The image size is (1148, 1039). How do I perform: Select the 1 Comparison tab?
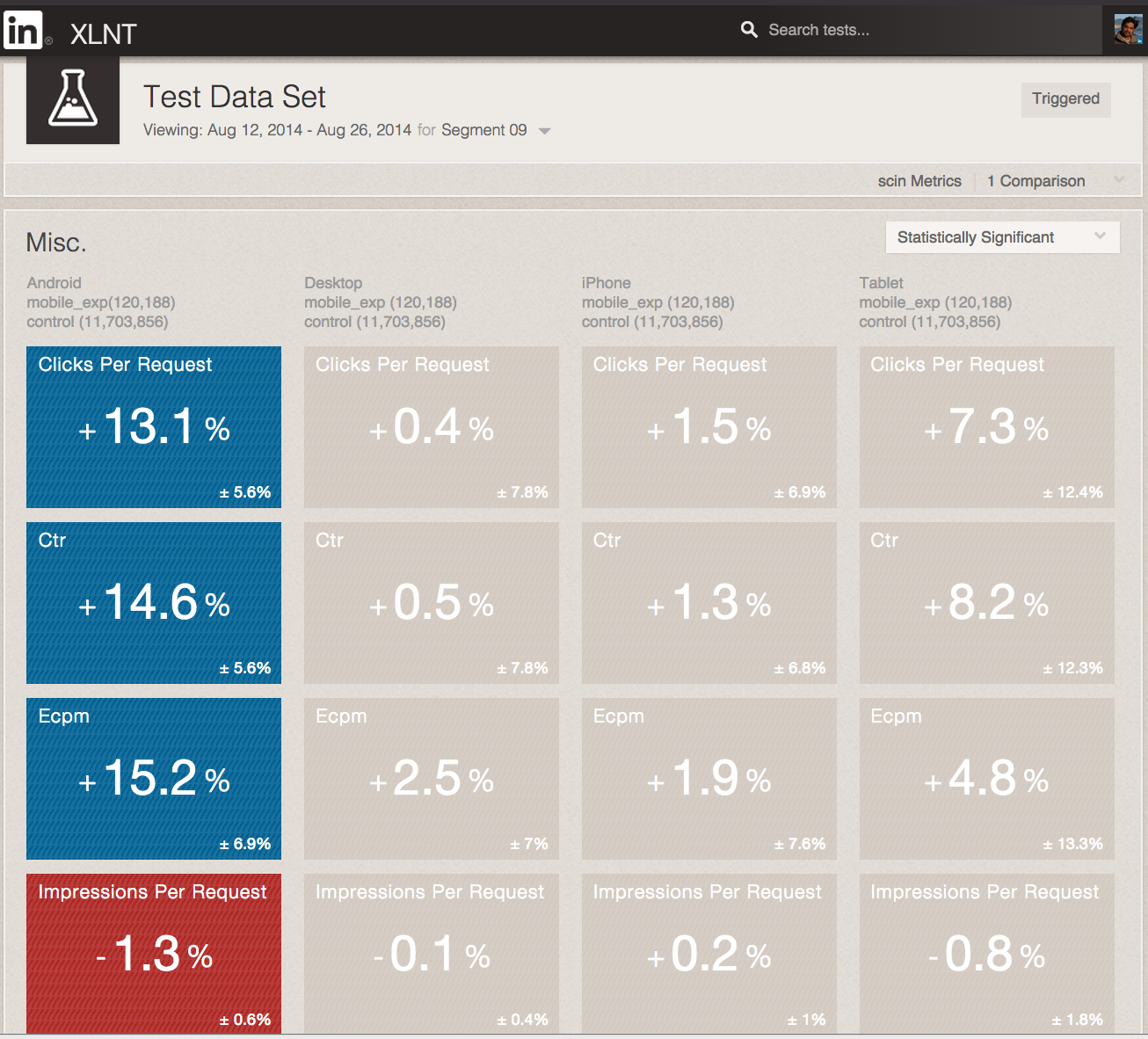pos(1035,181)
